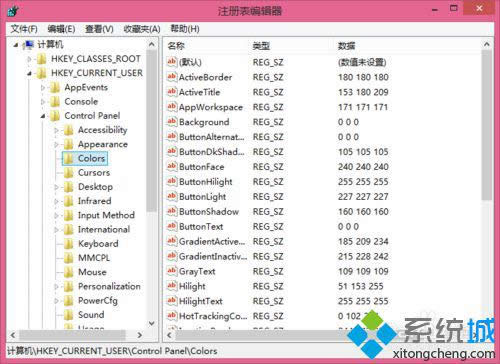Collapse the 计算机 root node
This screenshot has width=500, height=364.
coord(16,45)
